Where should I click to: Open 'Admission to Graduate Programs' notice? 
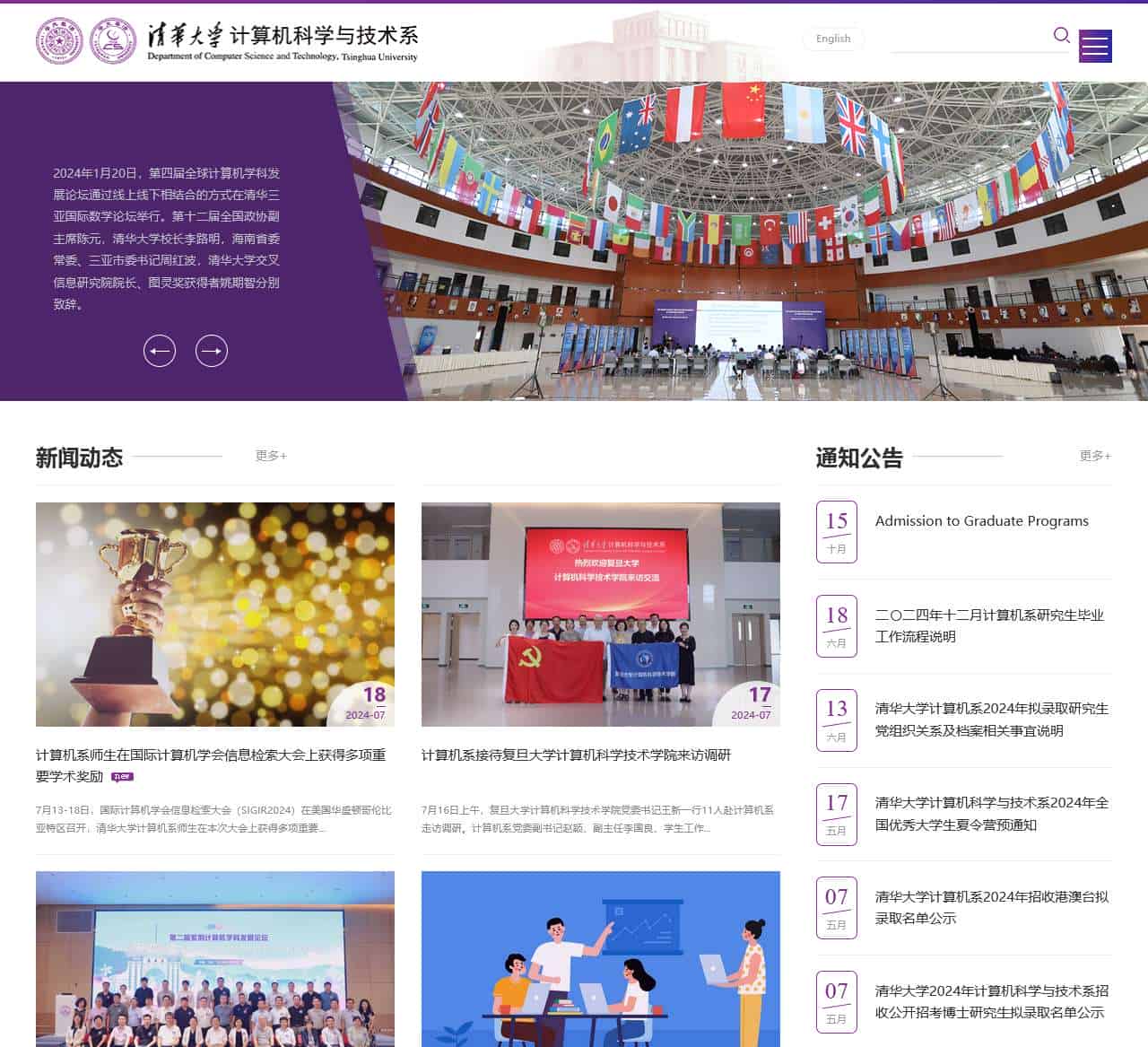point(979,520)
